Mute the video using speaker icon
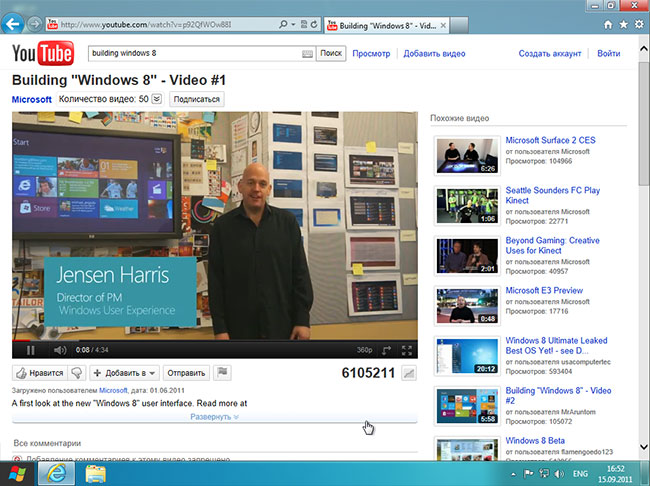Viewport: 650px width, 486px height. 60,350
